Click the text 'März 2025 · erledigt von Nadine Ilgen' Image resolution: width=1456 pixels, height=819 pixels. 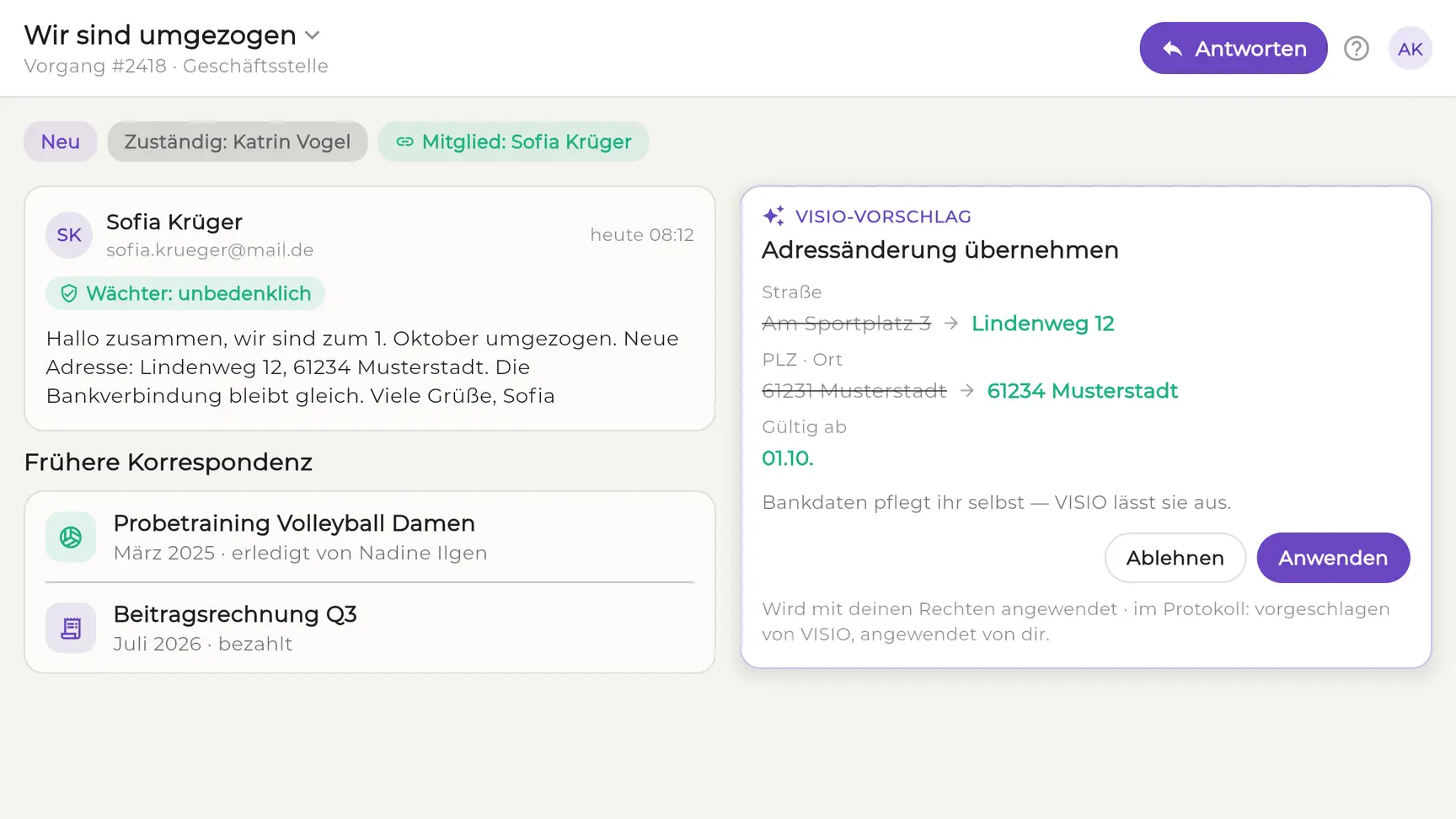click(301, 553)
